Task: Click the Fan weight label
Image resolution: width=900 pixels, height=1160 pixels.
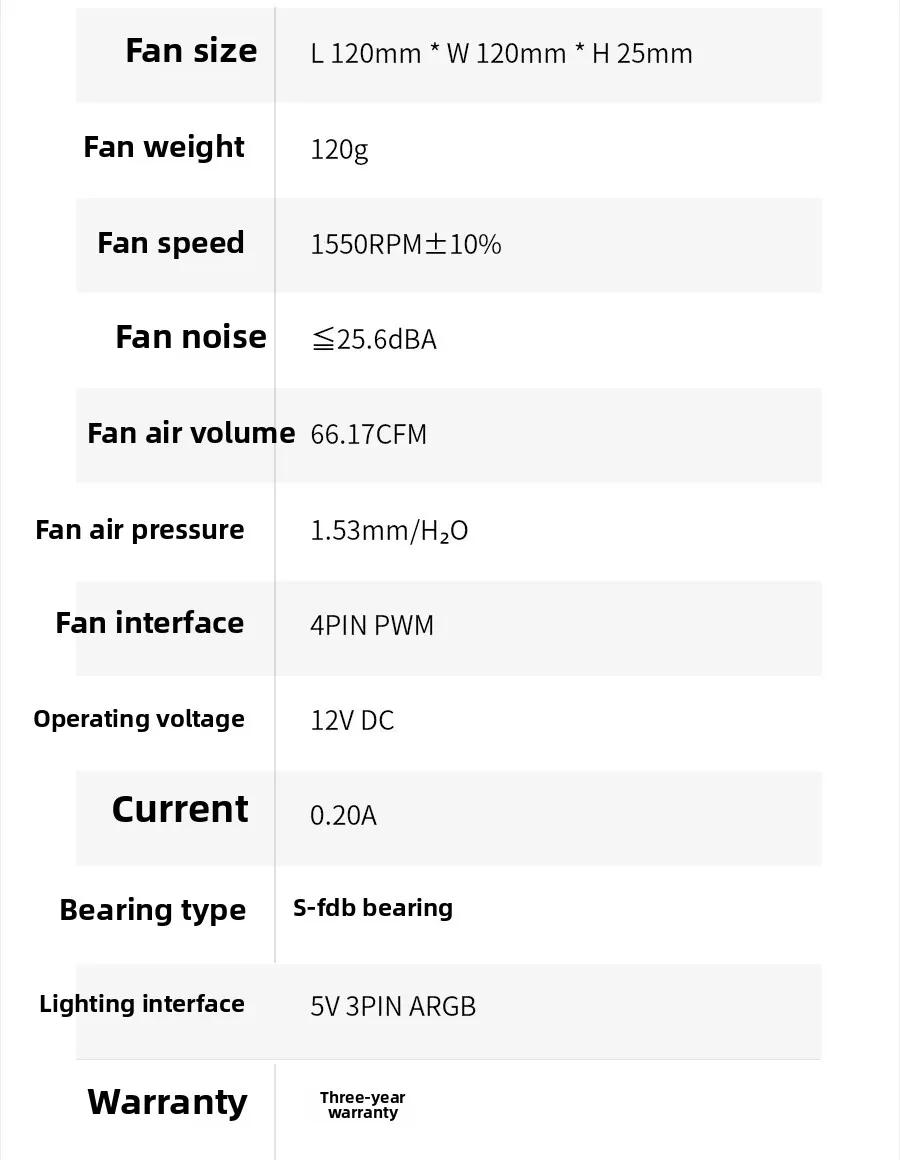Action: coord(163,147)
